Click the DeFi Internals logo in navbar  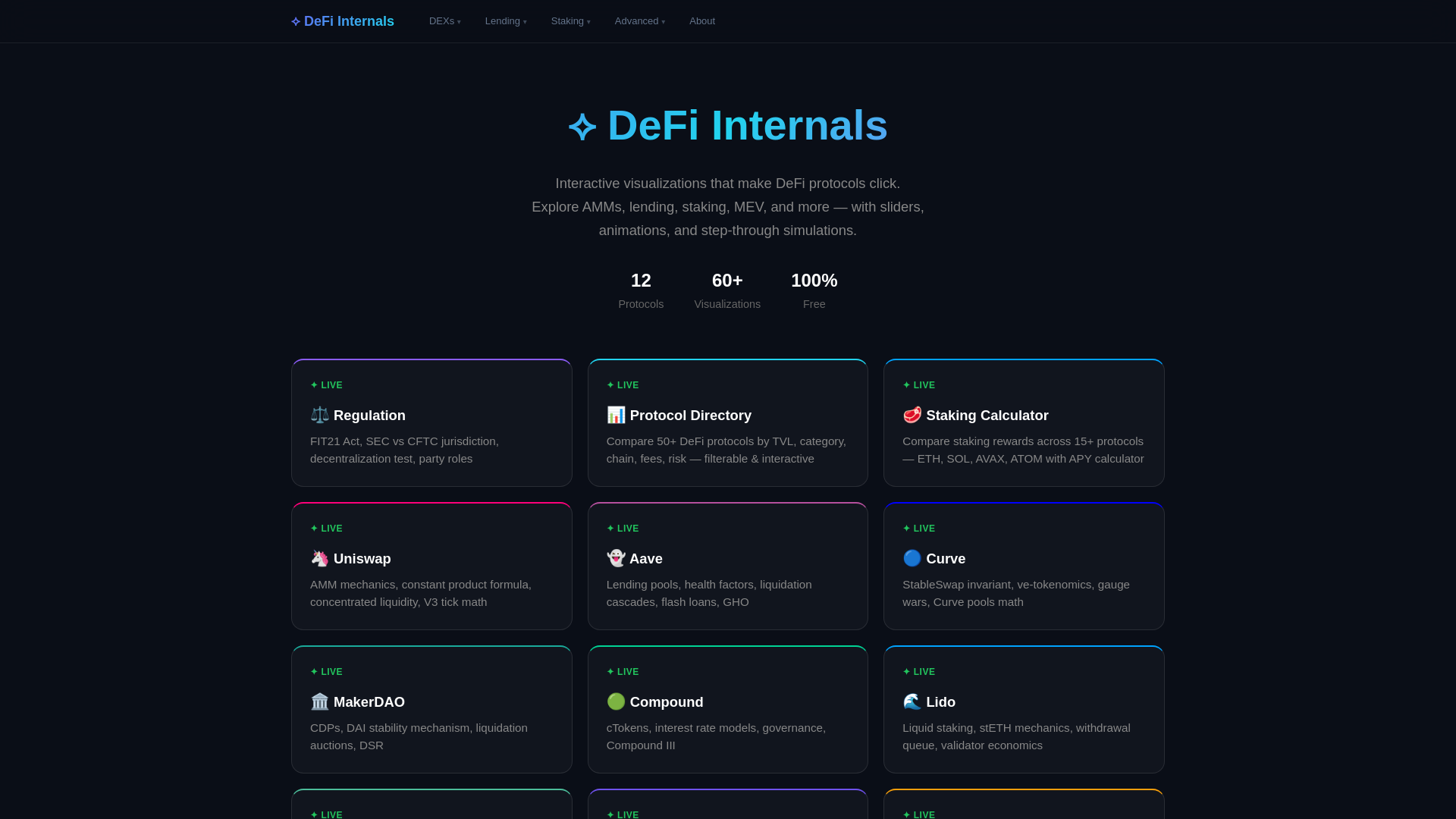coord(343,21)
